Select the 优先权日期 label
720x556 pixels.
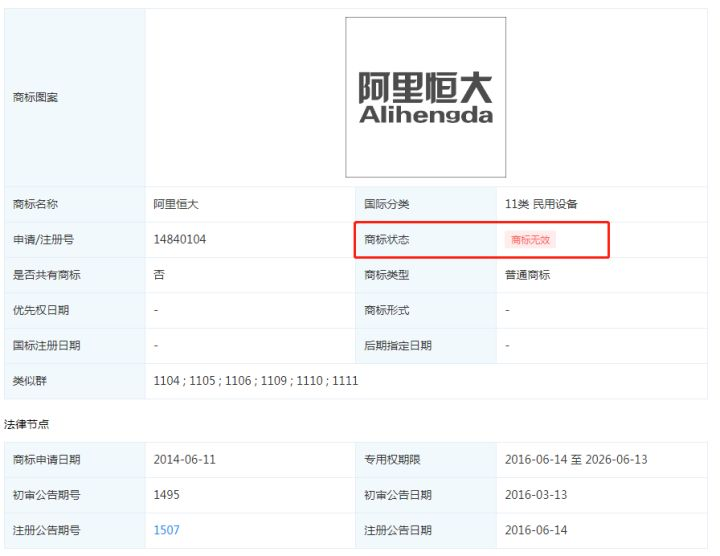tap(41, 310)
